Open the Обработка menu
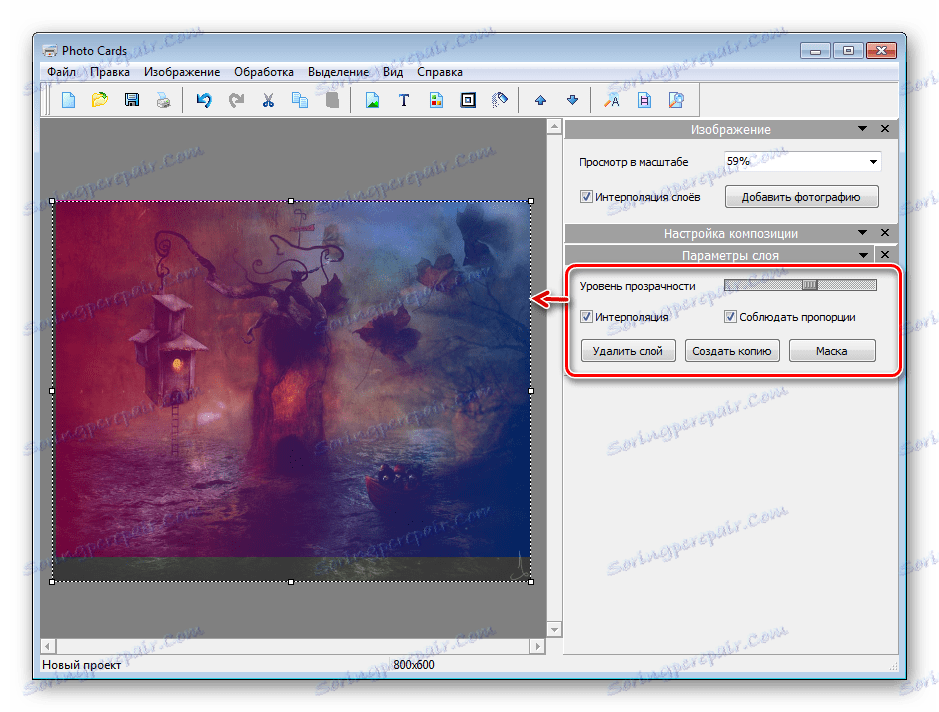Image resolution: width=939 pixels, height=712 pixels. [x=264, y=72]
